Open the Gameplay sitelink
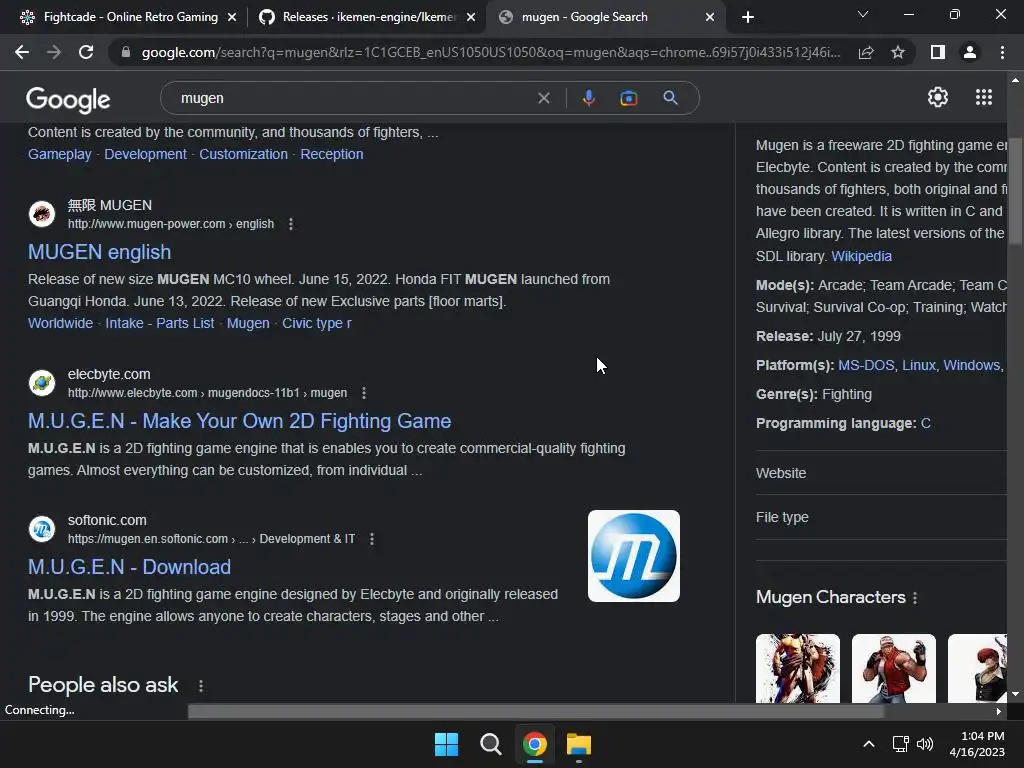The width and height of the screenshot is (1024, 768). [59, 155]
